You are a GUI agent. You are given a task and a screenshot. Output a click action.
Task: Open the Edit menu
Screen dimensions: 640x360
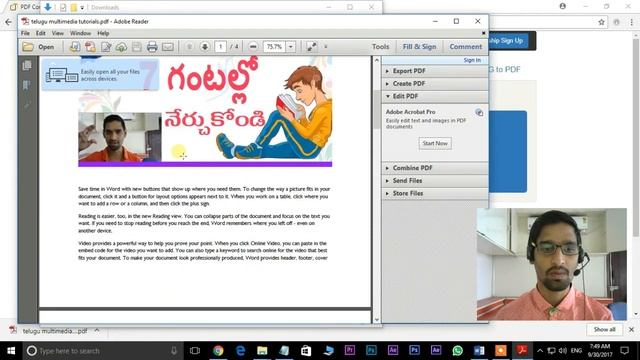pyautogui.click(x=40, y=33)
